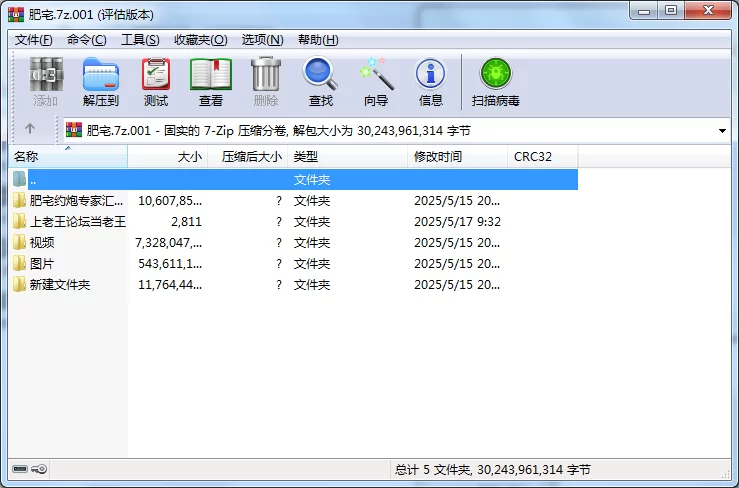Viewport: 739px width, 488px height.
Task: Expand the address bar dropdown arrow
Action: (722, 131)
